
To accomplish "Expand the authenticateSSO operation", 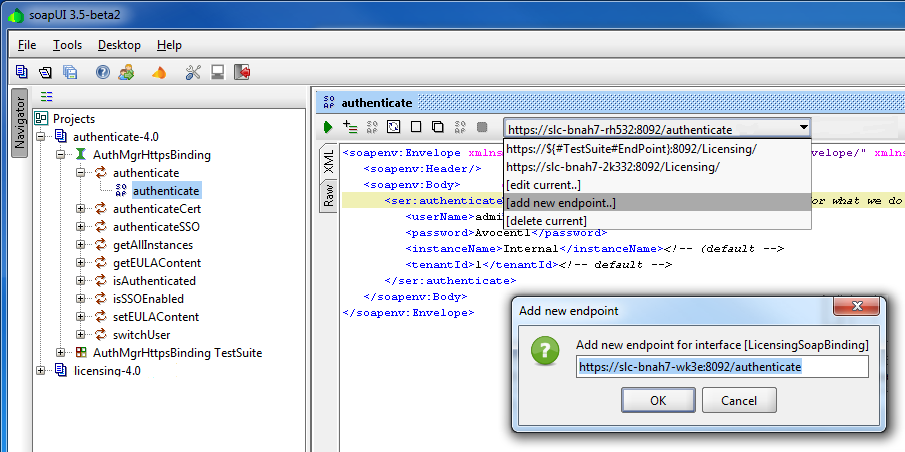I will click(81, 226).
